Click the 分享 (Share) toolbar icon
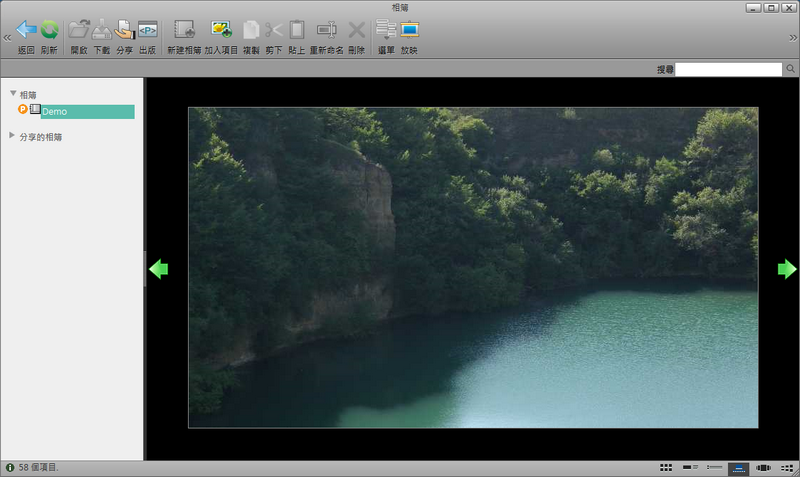This screenshot has width=800, height=477. point(124,31)
